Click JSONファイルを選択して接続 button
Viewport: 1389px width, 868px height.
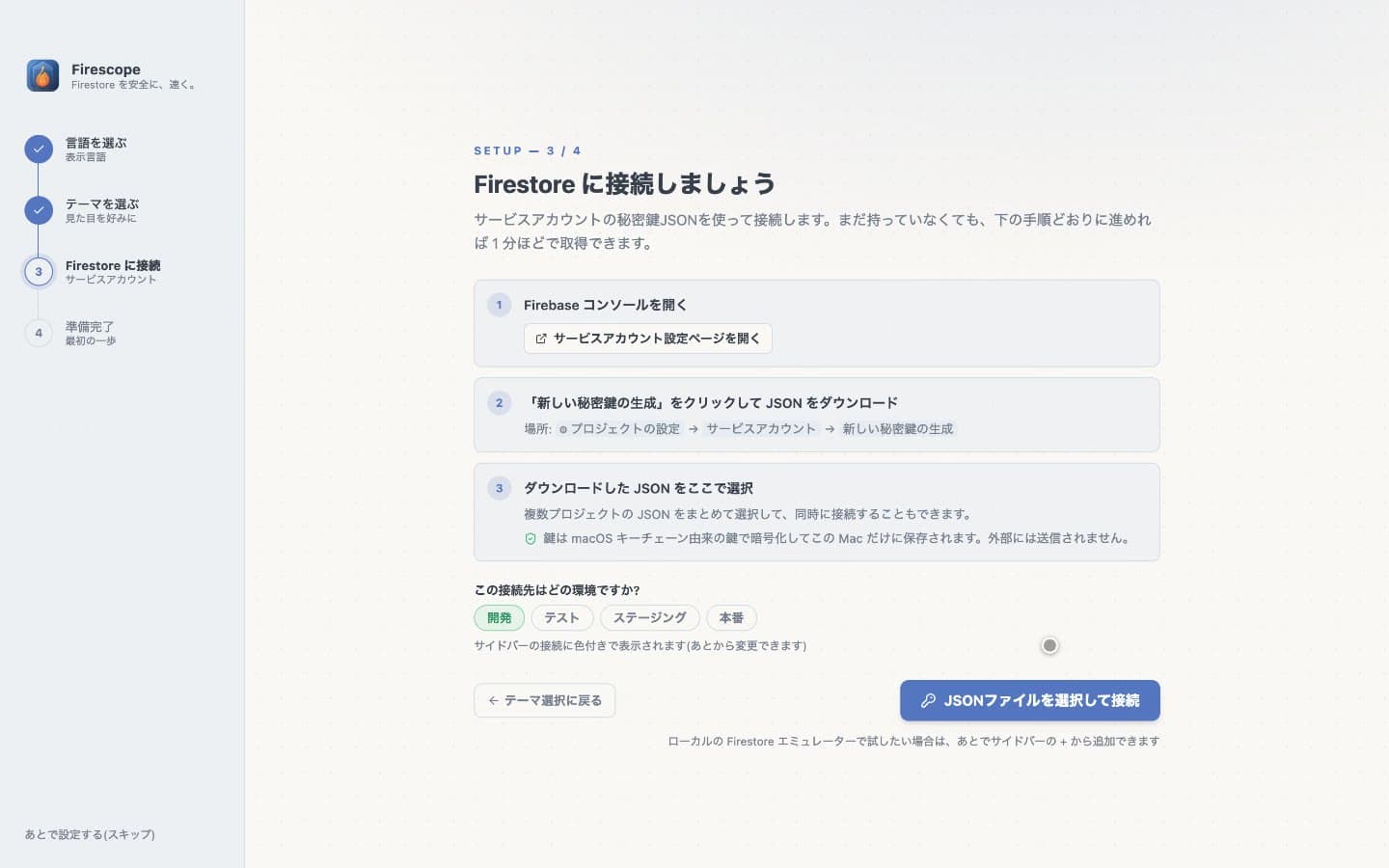1030,701
